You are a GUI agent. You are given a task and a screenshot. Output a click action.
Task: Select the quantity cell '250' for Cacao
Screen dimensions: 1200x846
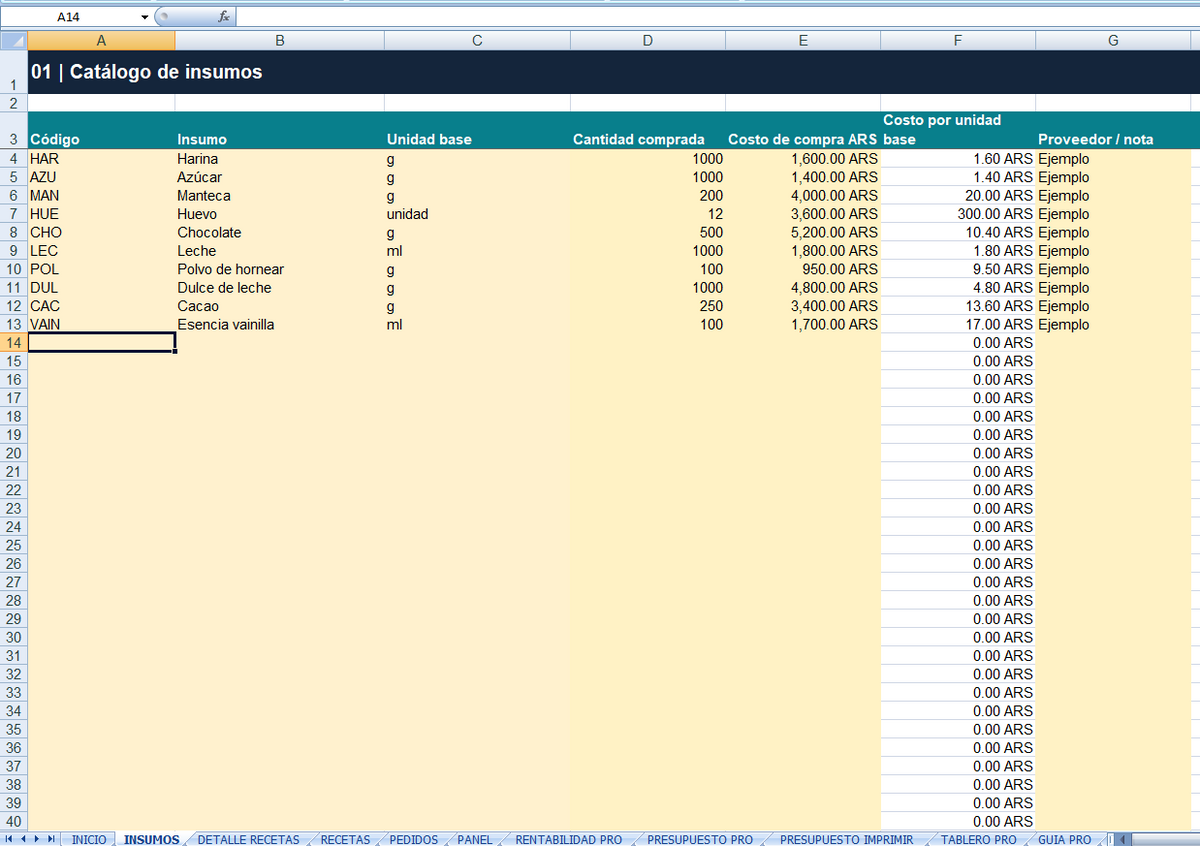tap(648, 306)
